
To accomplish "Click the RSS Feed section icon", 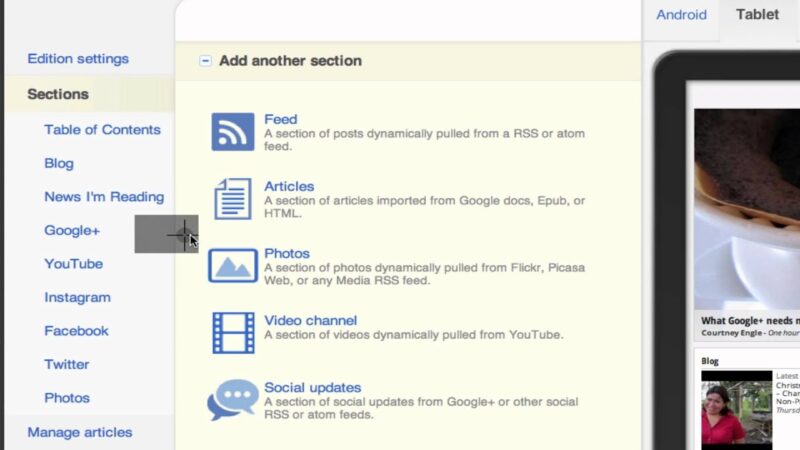I will pyautogui.click(x=233, y=132).
